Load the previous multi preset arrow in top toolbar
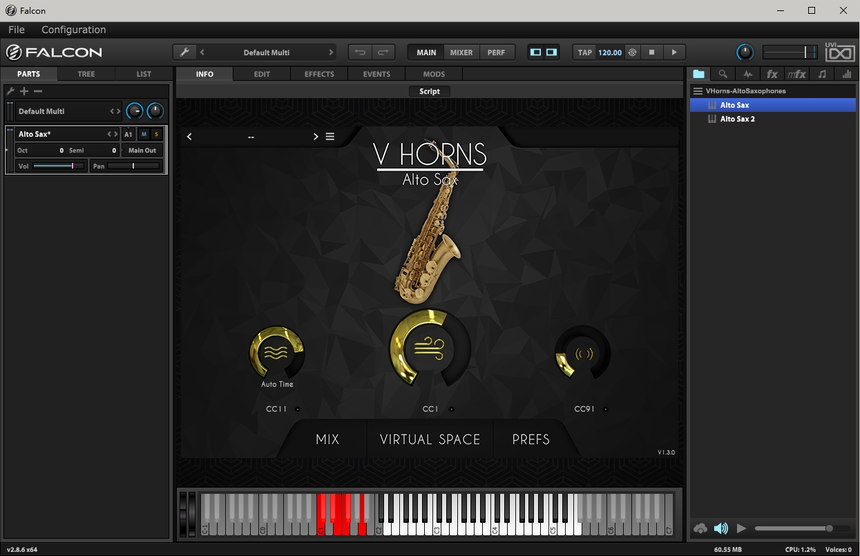This screenshot has height=556, width=860. click(x=202, y=52)
